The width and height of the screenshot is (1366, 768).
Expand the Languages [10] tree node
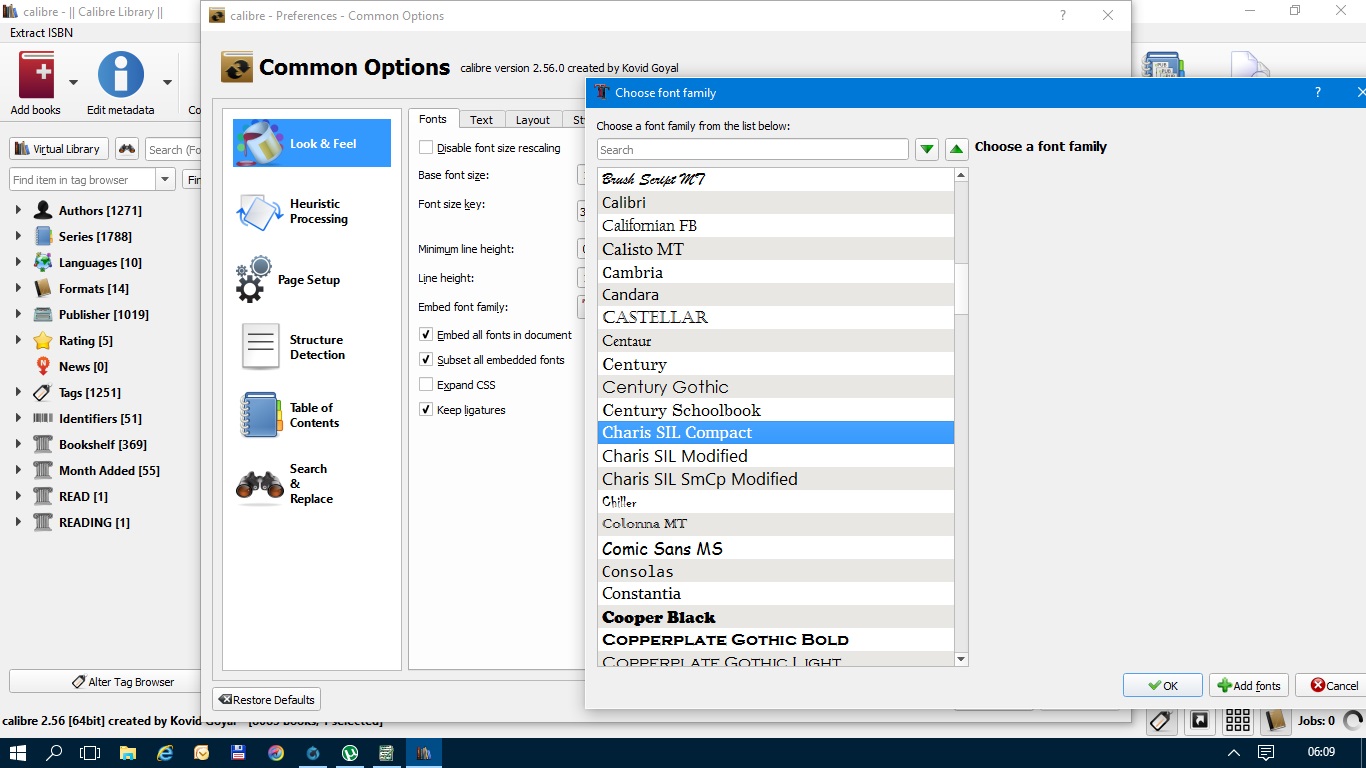pyautogui.click(x=18, y=262)
